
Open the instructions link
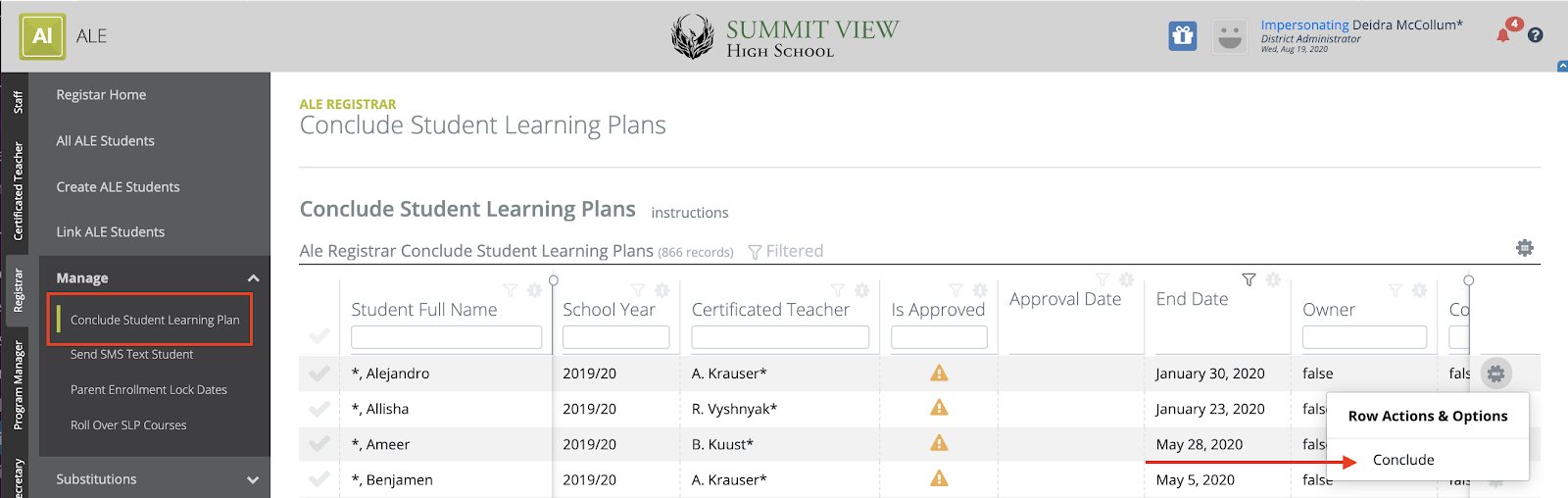click(x=690, y=213)
